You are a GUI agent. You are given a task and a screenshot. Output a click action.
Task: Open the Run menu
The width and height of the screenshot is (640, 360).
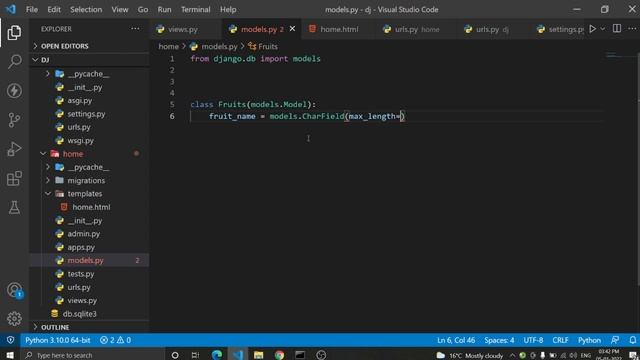pyautogui.click(x=164, y=9)
